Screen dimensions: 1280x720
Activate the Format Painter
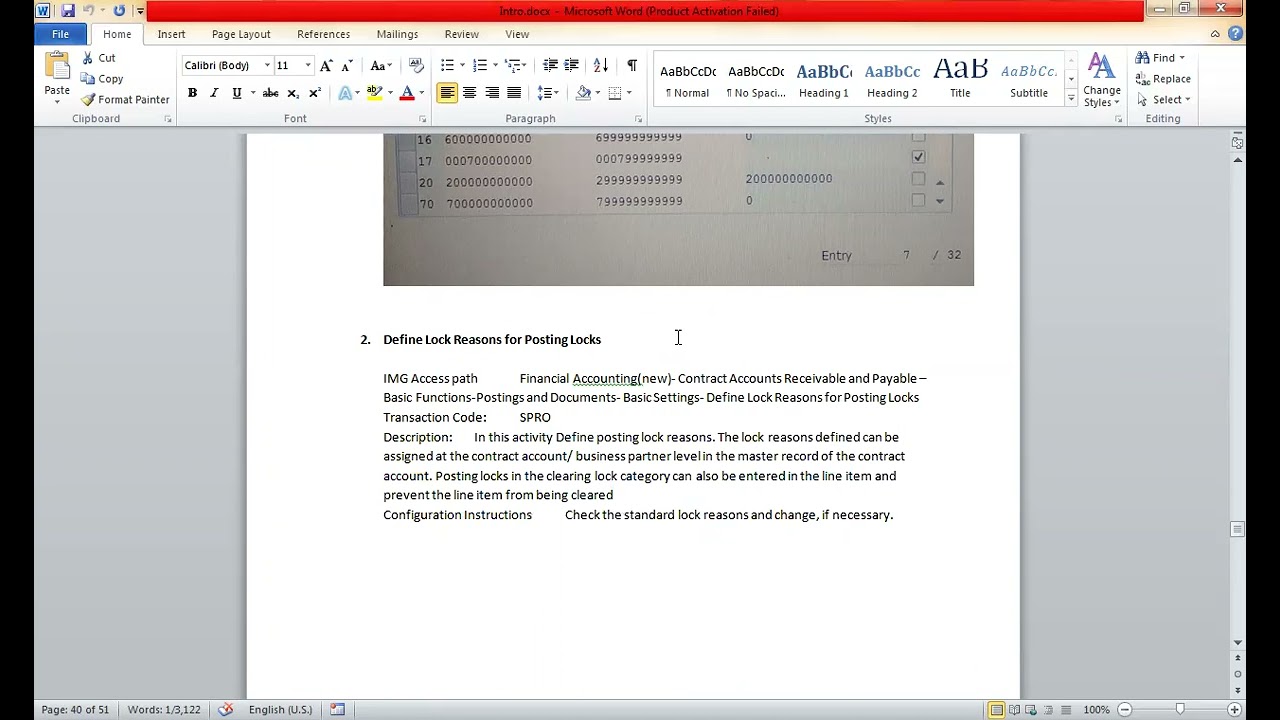125,100
